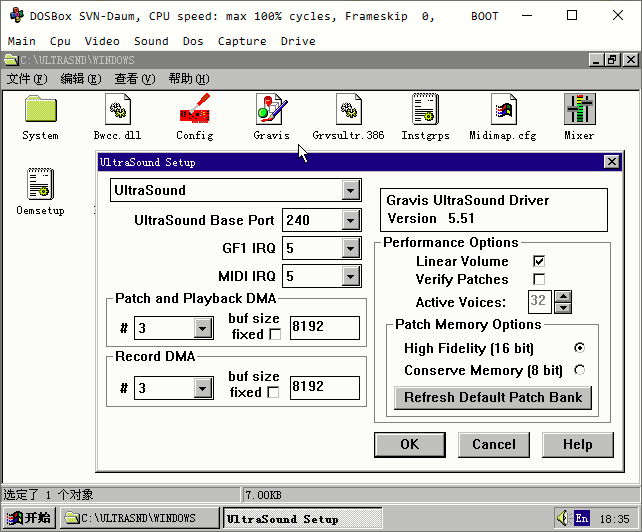Open the UltraSound Base Port dropdown
This screenshot has width=642, height=532.
(x=350, y=220)
